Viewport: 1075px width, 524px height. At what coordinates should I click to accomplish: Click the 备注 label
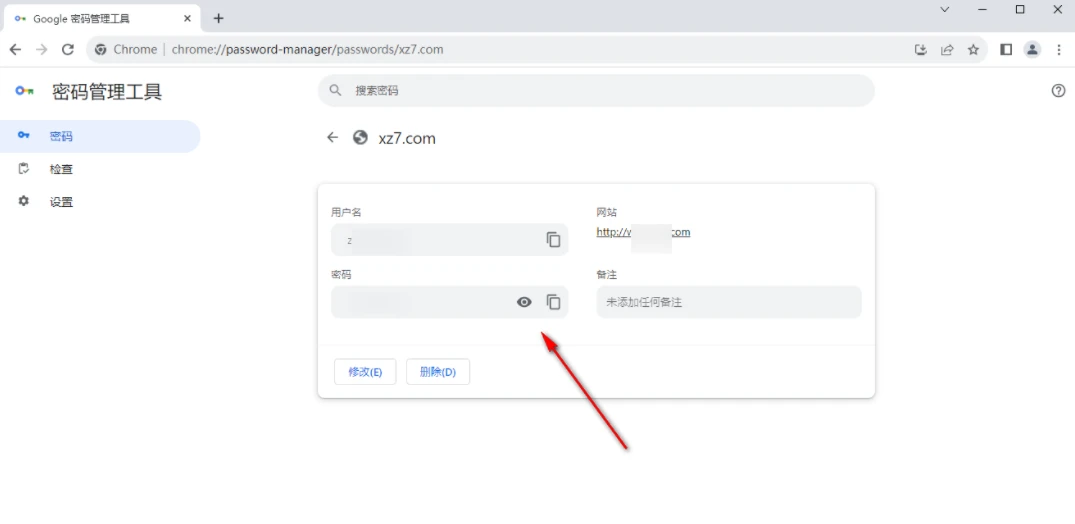(607, 274)
